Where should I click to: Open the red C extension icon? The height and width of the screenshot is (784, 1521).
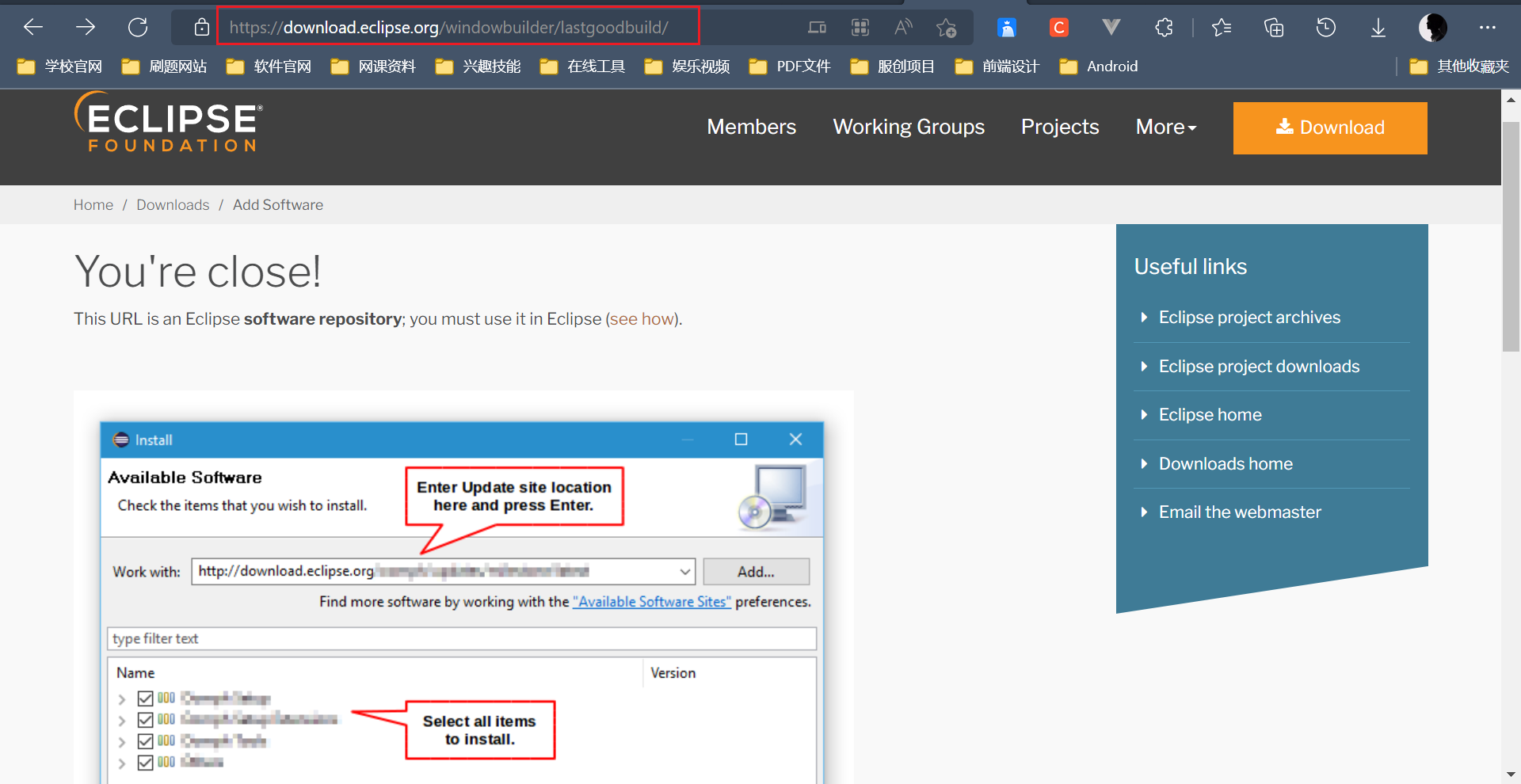point(1059,28)
